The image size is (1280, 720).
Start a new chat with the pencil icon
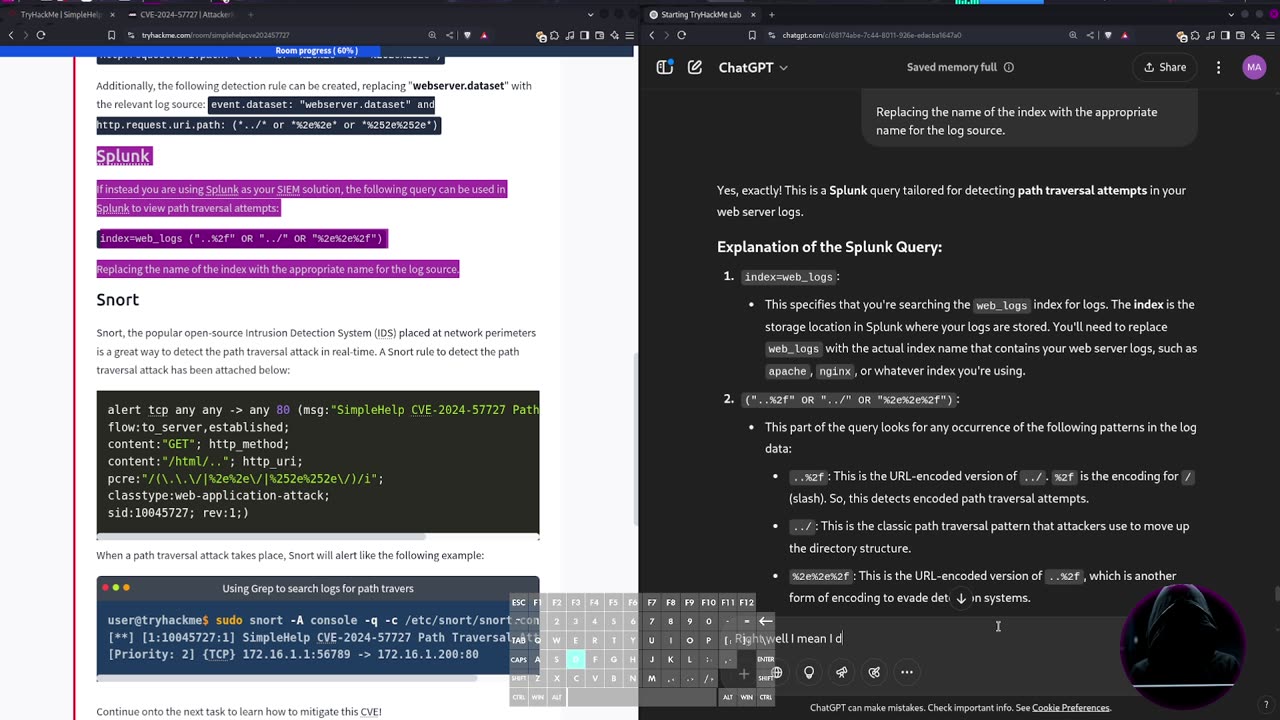coord(694,67)
